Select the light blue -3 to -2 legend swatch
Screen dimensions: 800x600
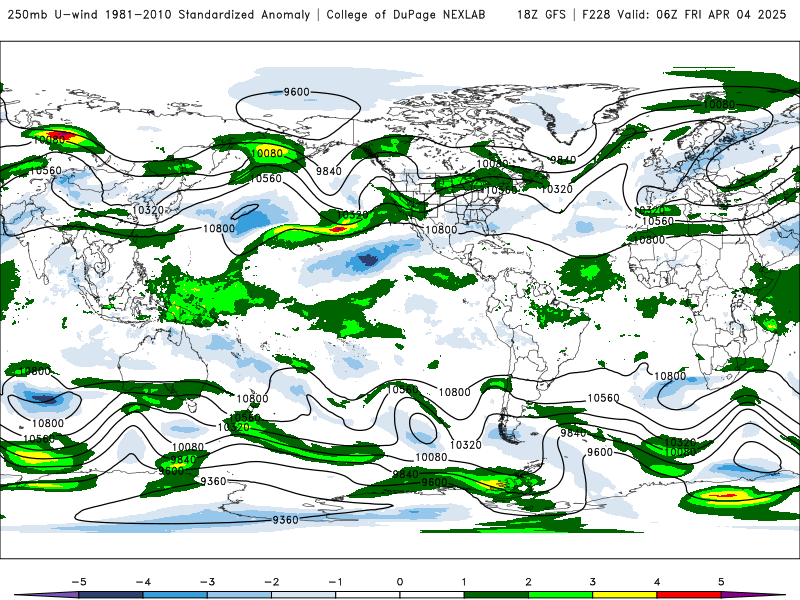pos(239,595)
